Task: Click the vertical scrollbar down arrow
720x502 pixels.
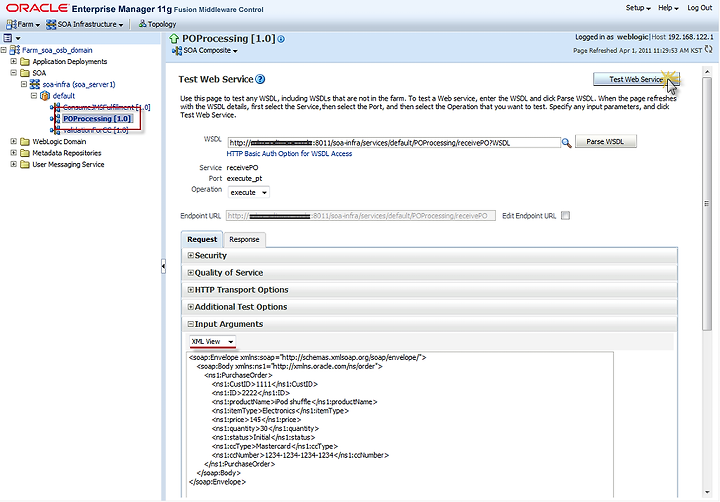Action: point(707,492)
